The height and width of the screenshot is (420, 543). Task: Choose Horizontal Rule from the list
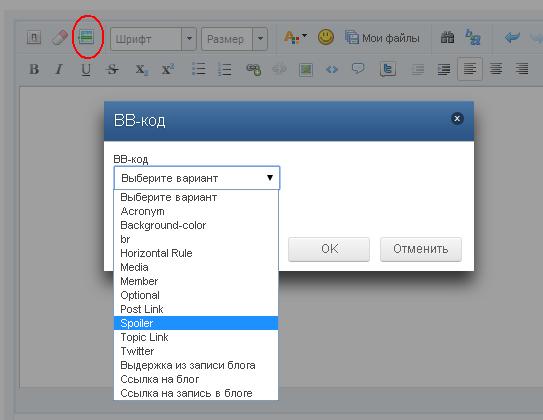[196, 253]
